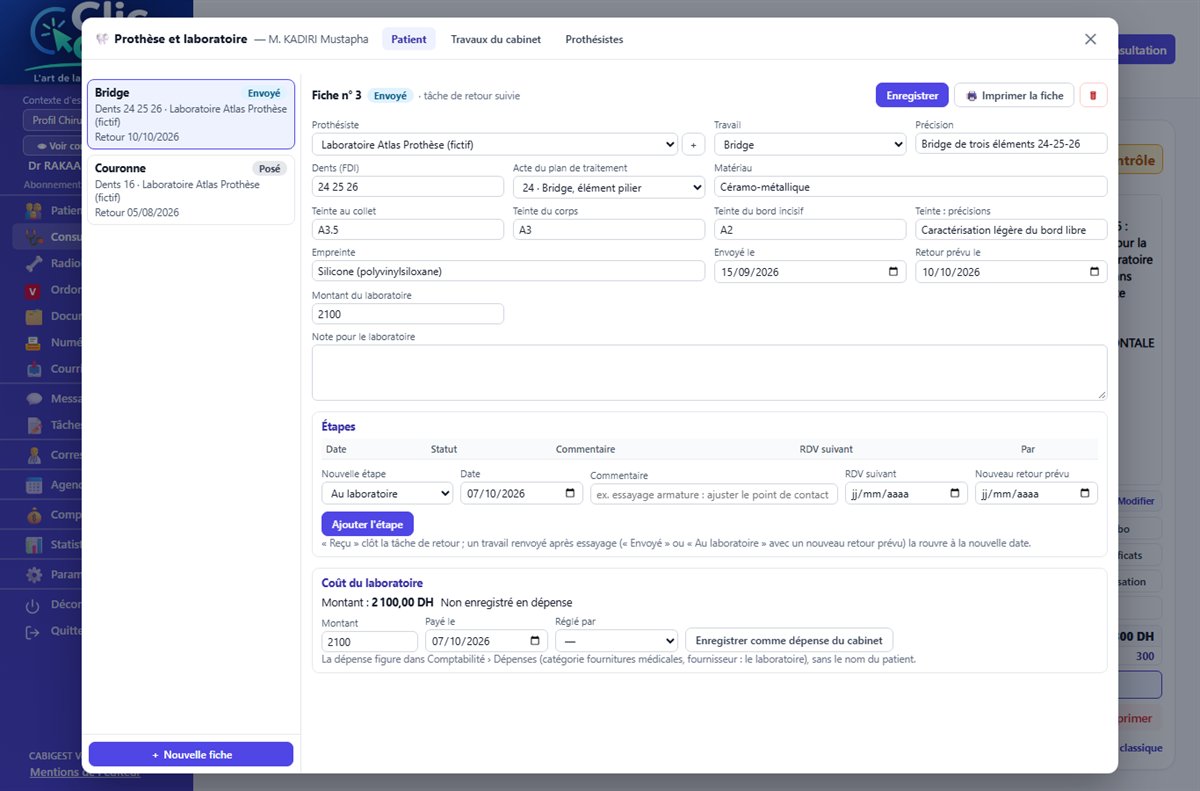Open the calendar picker for Retour prévu le
The height and width of the screenshot is (791, 1200).
click(x=1094, y=272)
